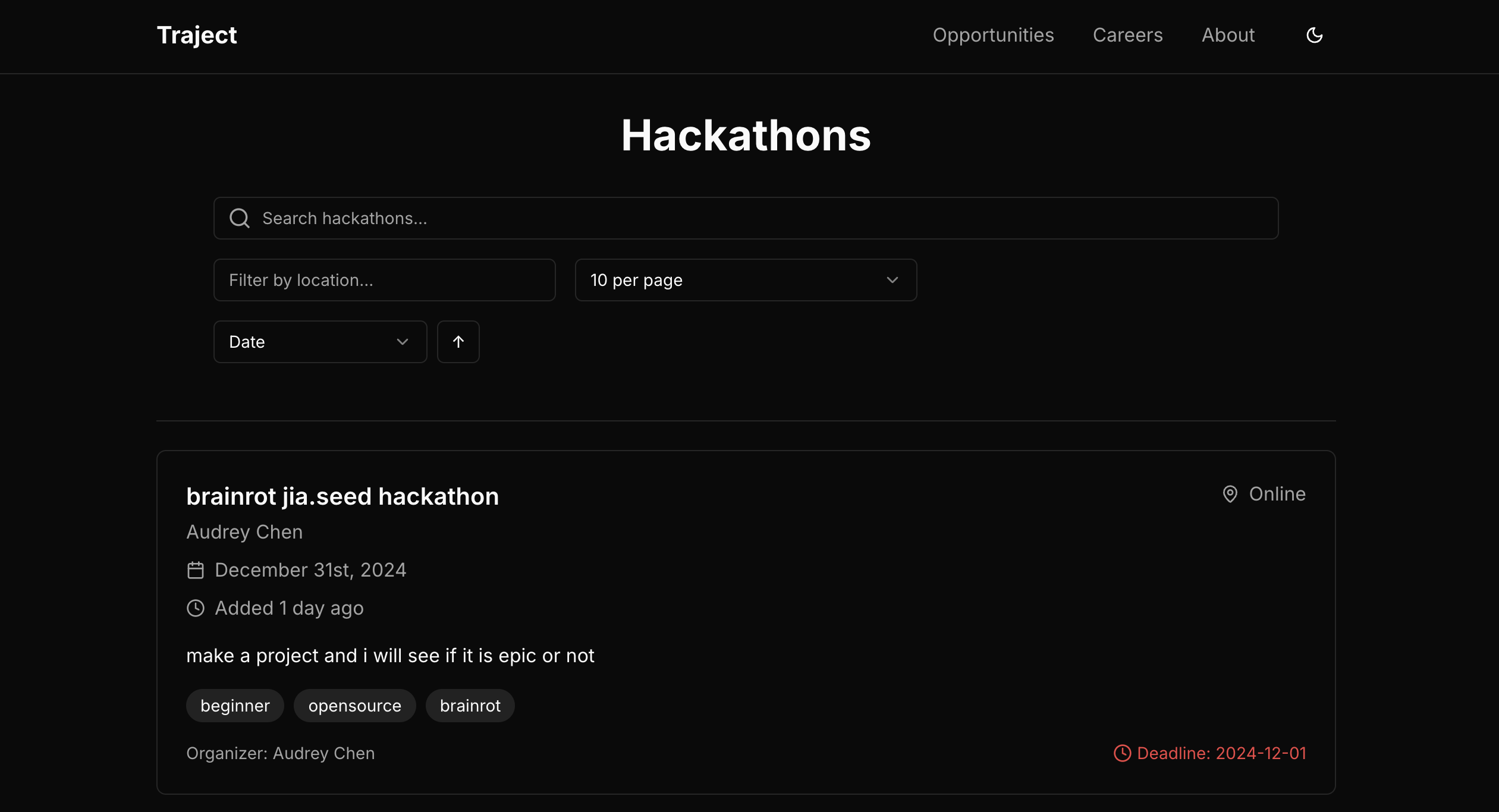Select the beginner tag
This screenshot has height=812, width=1499.
(x=235, y=706)
